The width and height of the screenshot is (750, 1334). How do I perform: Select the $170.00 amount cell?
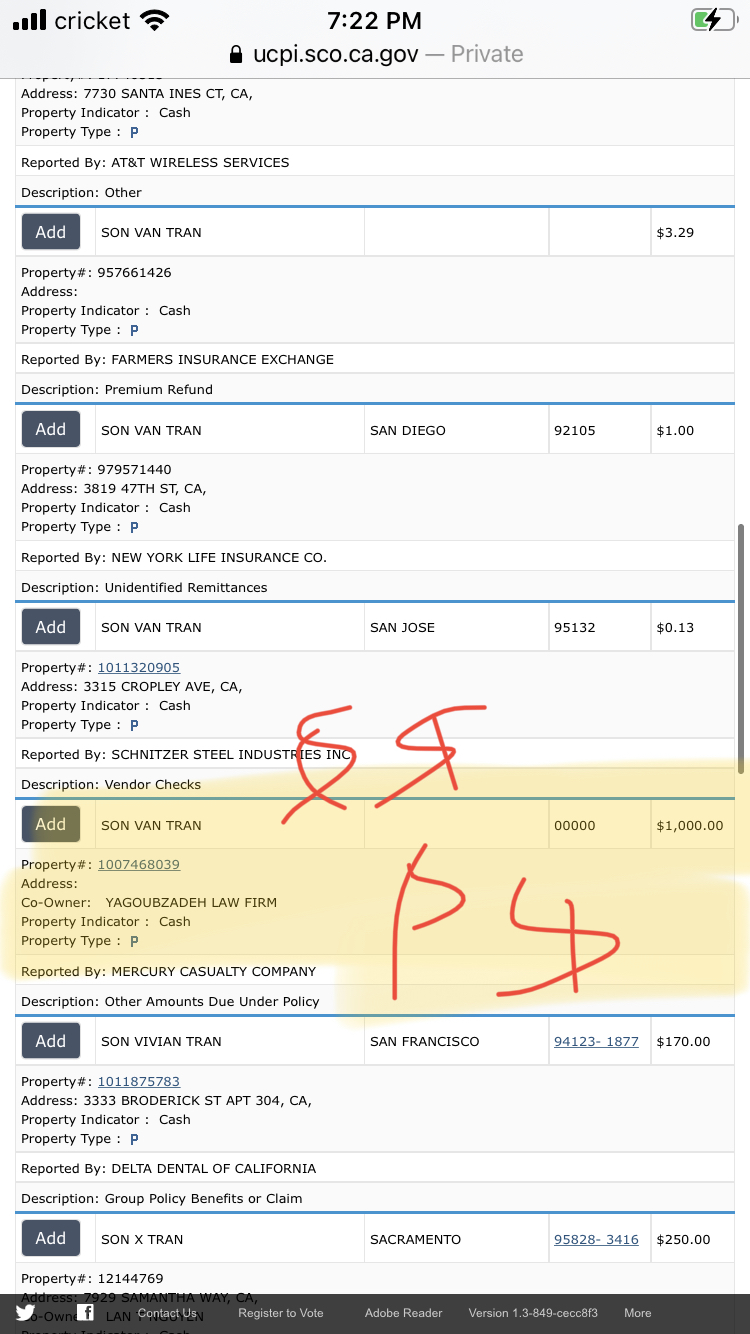click(692, 1041)
